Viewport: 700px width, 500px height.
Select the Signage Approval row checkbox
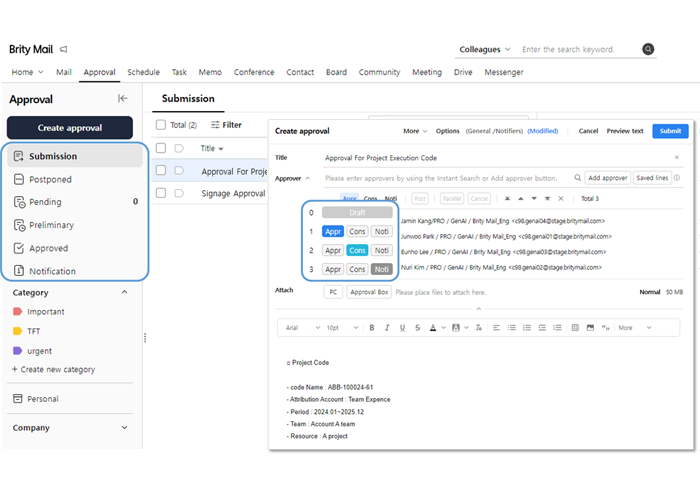point(161,195)
